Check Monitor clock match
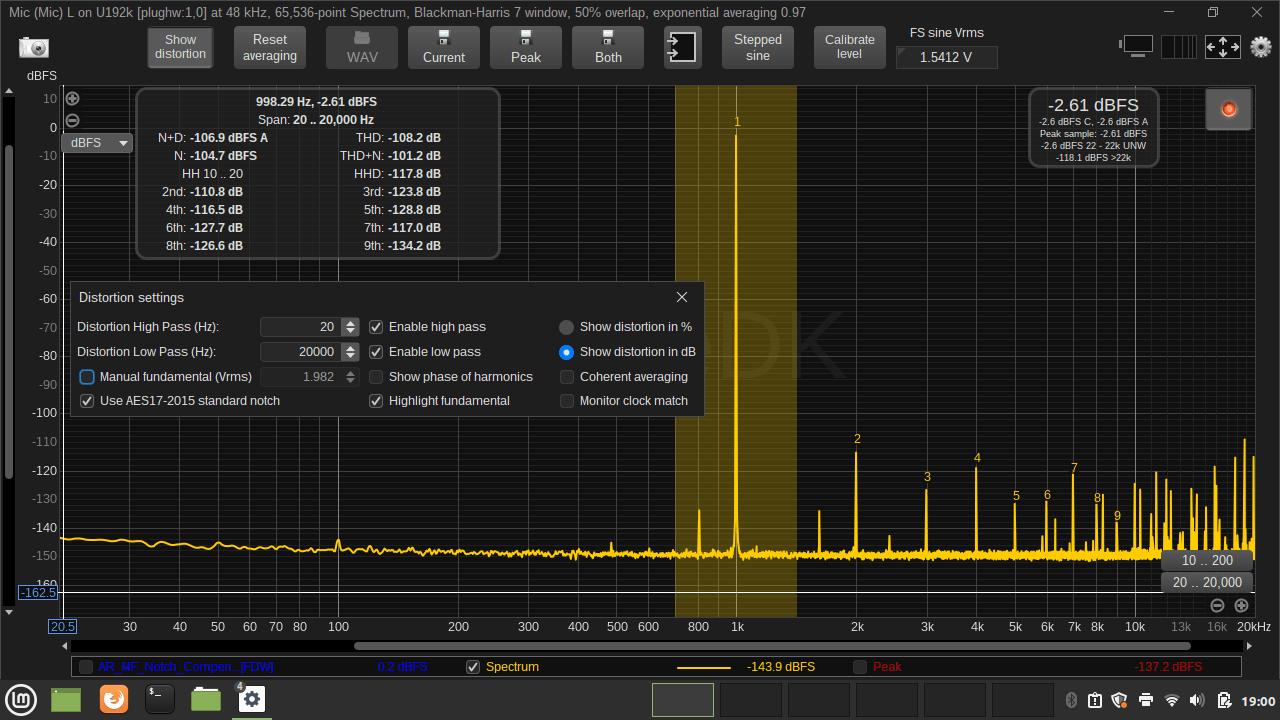Screen dimensions: 1280x720 [567, 401]
